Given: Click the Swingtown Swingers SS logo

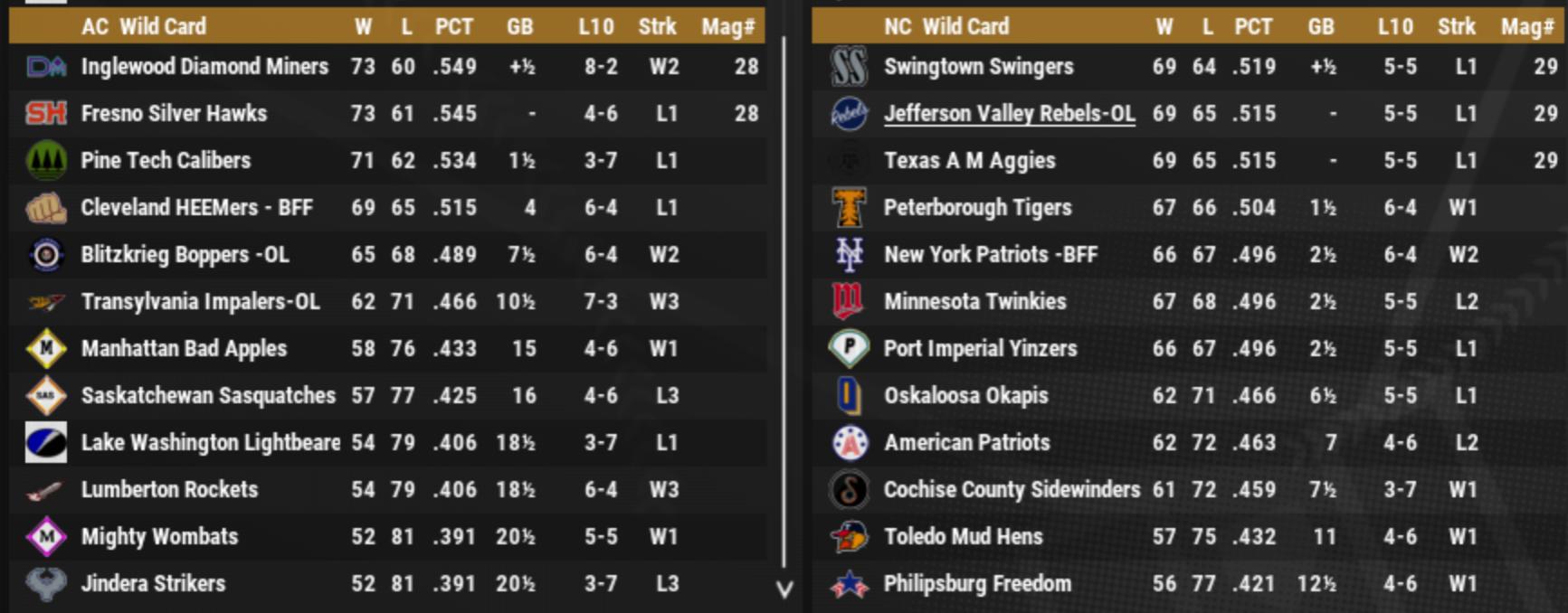Looking at the screenshot, I should [849, 66].
